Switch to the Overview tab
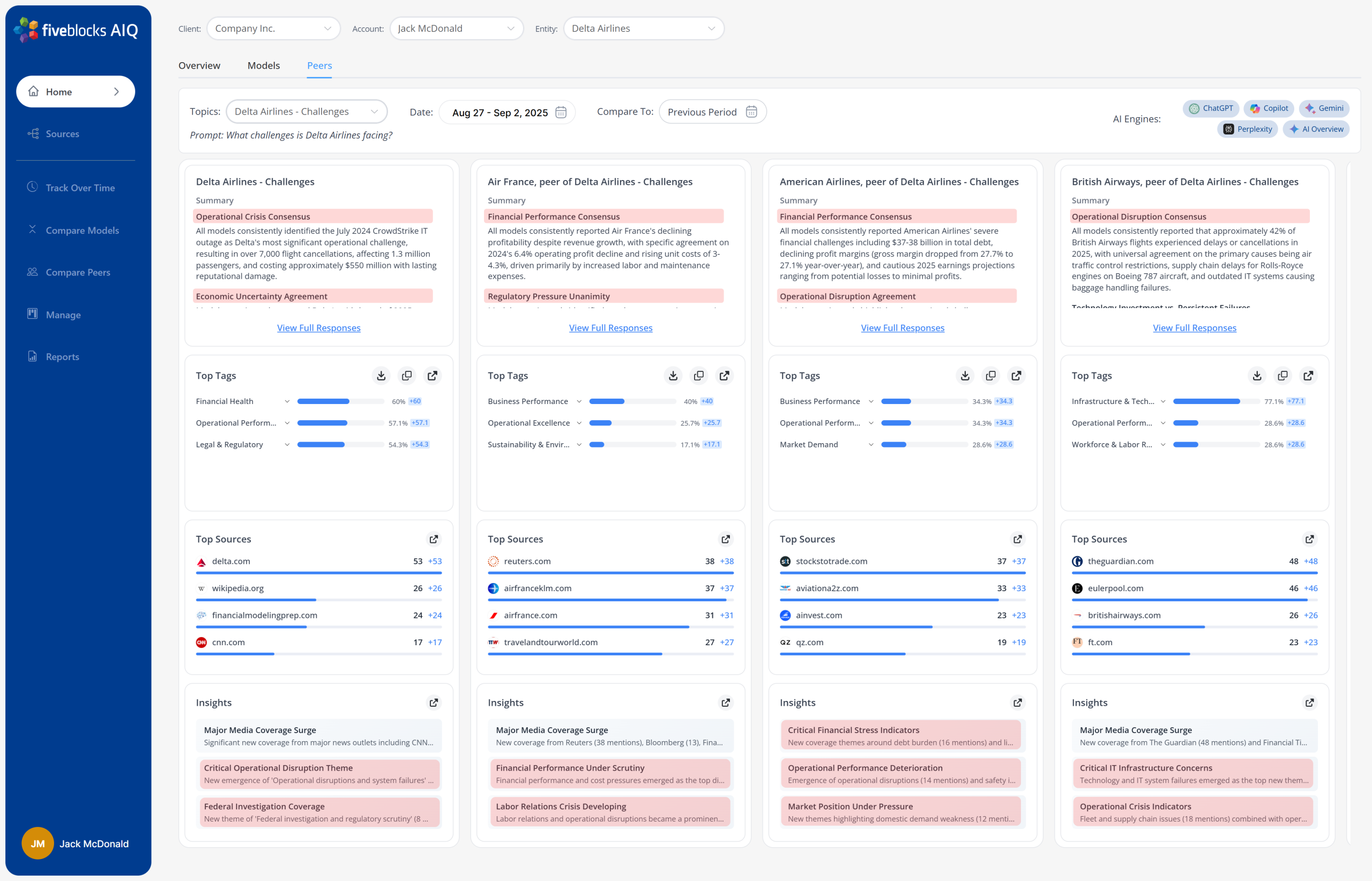The width and height of the screenshot is (1372, 881). click(199, 66)
